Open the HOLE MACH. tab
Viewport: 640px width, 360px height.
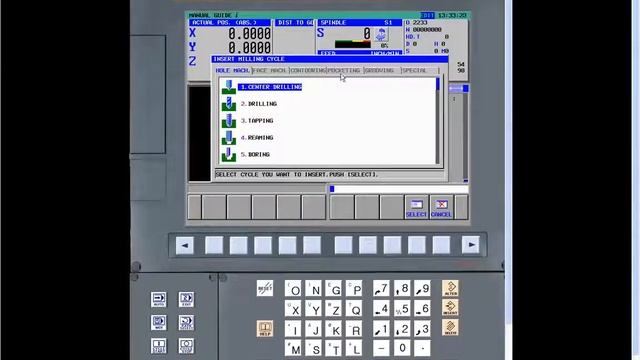click(233, 71)
